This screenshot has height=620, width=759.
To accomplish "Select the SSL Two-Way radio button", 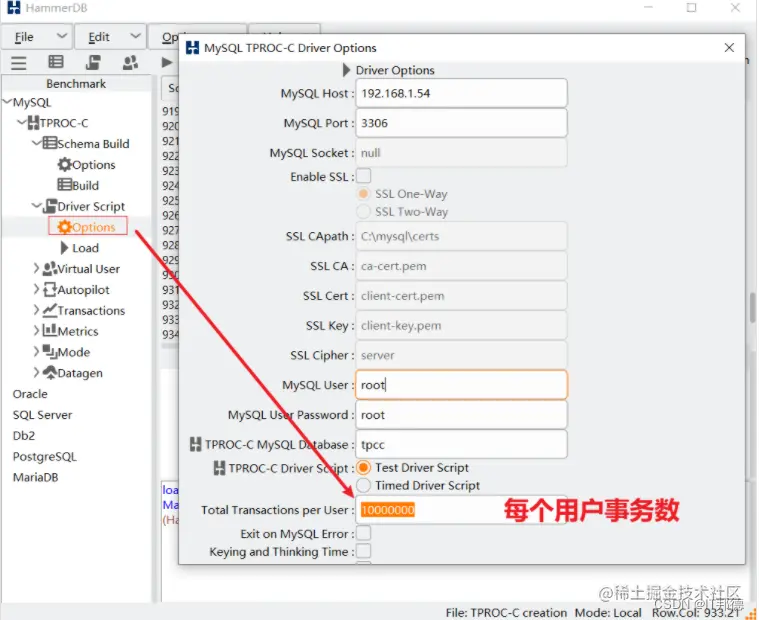I will 363,212.
